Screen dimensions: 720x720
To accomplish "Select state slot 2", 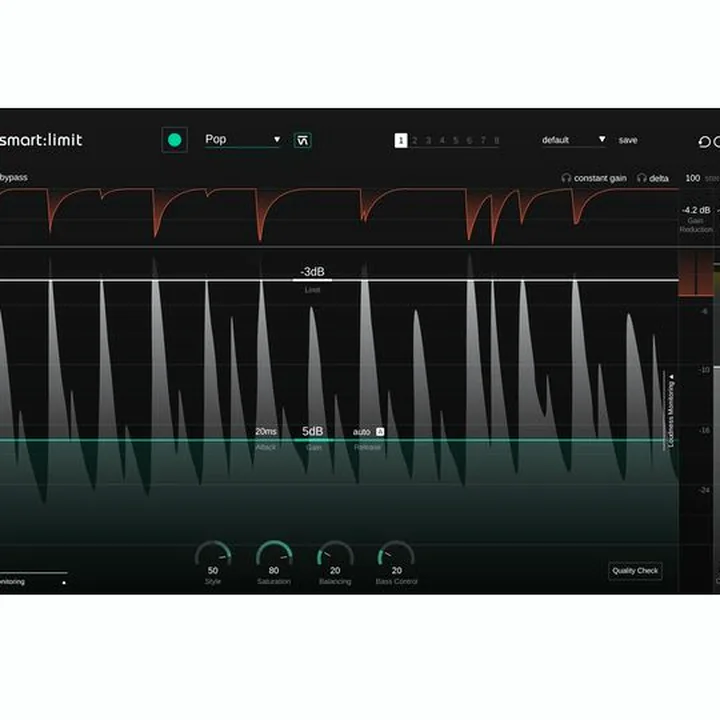I will point(415,140).
